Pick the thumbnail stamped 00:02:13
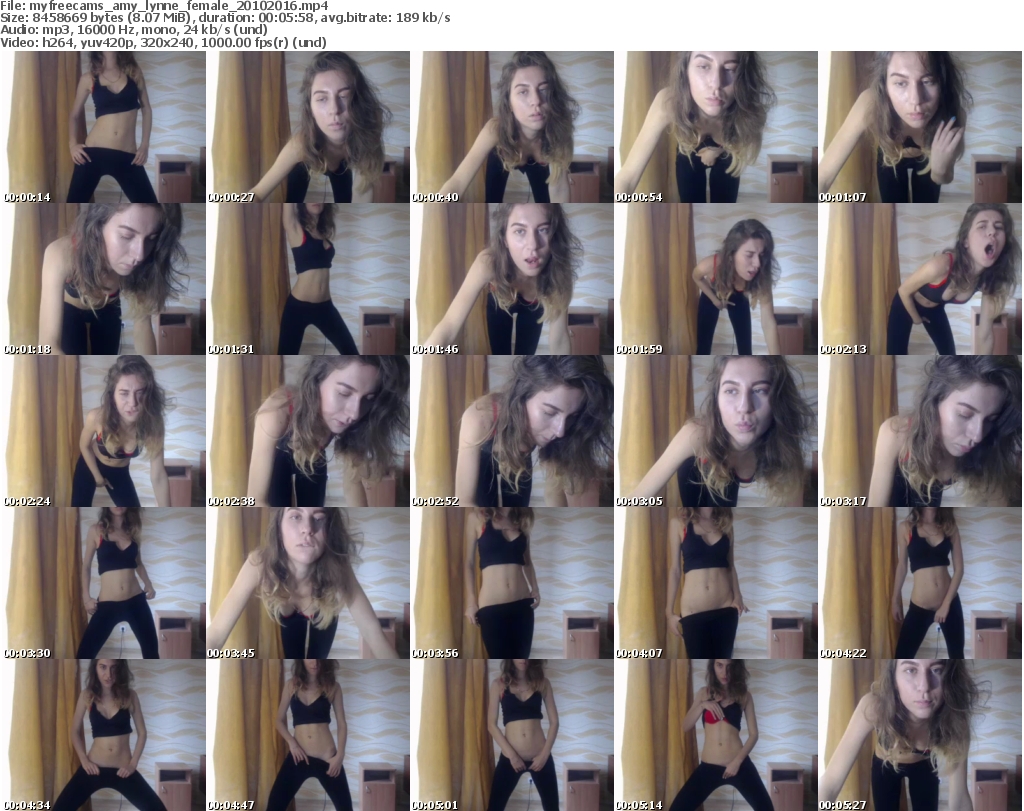 pyautogui.click(x=920, y=279)
